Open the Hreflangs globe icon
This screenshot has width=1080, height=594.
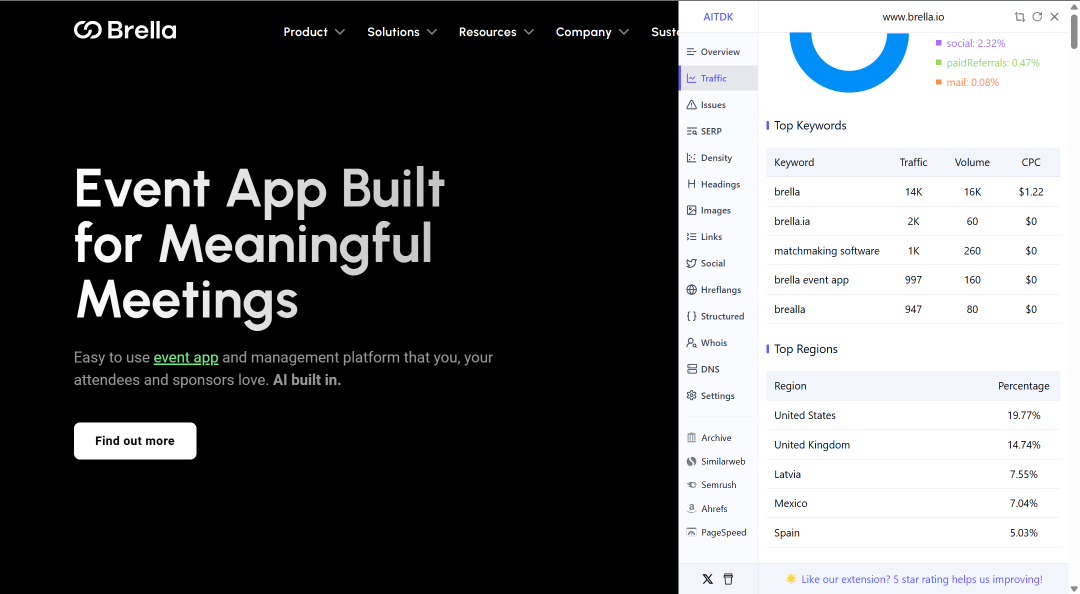pyautogui.click(x=692, y=289)
